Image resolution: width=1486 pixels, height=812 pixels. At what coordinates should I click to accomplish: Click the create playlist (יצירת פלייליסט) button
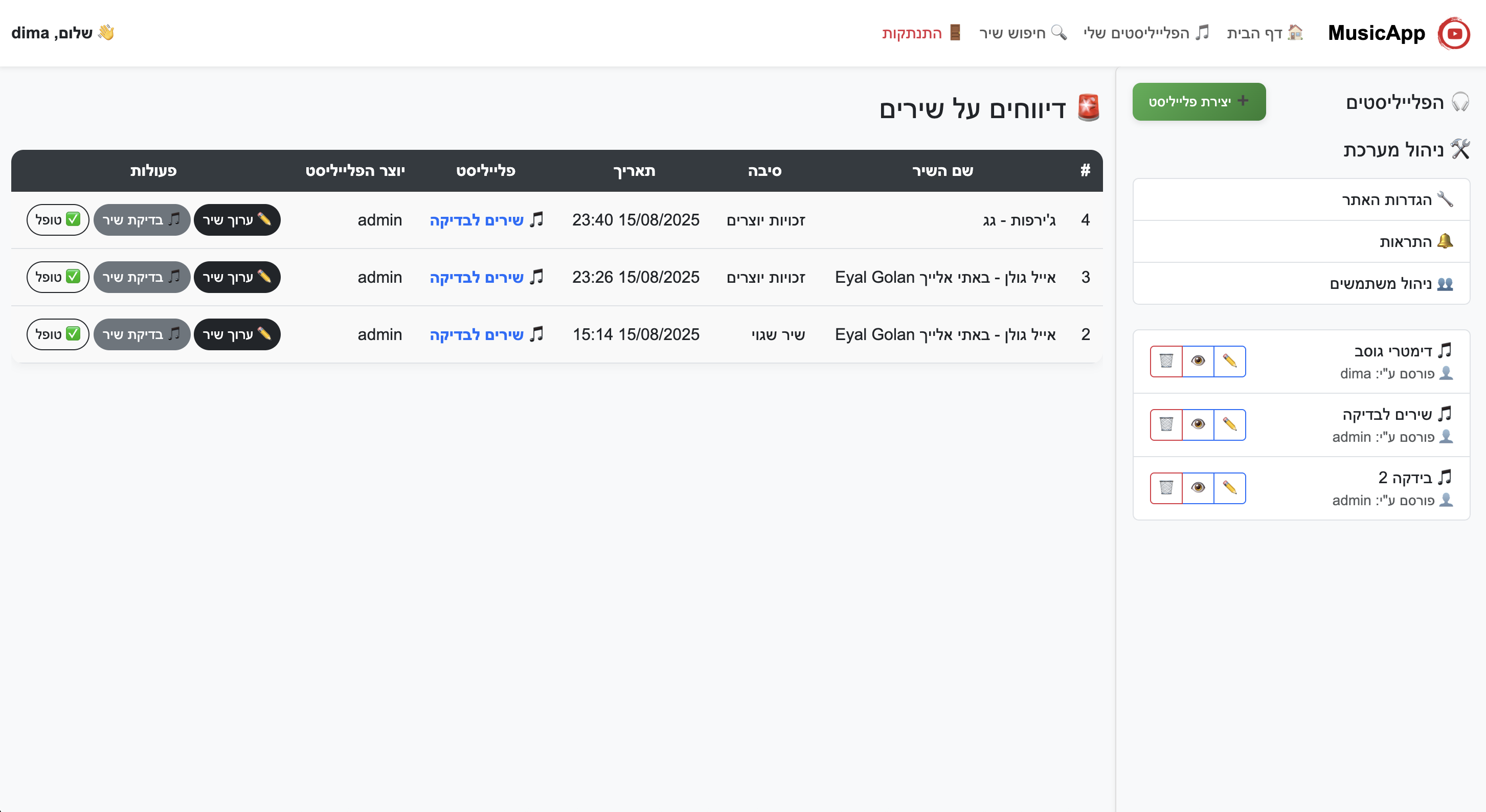1199,101
